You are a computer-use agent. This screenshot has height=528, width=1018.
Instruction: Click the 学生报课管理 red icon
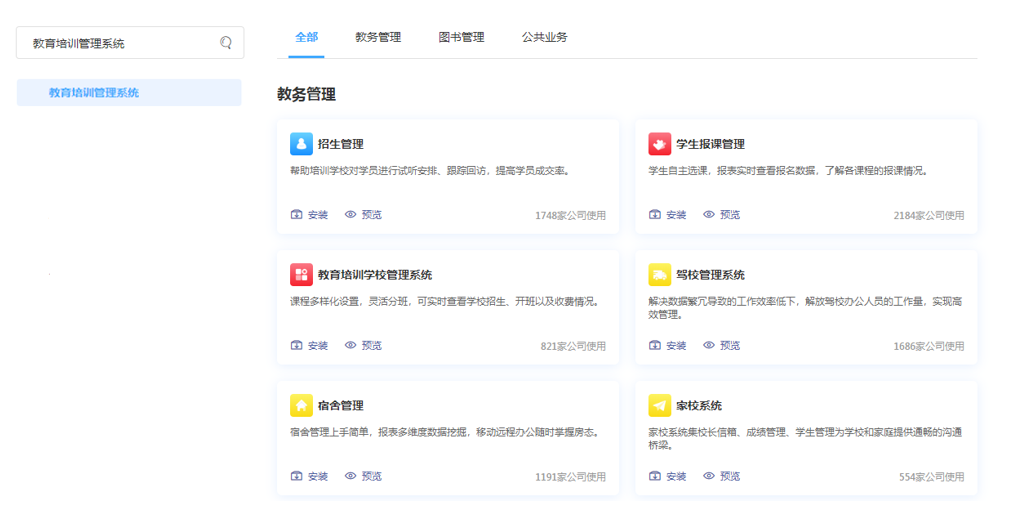[x=659, y=144]
